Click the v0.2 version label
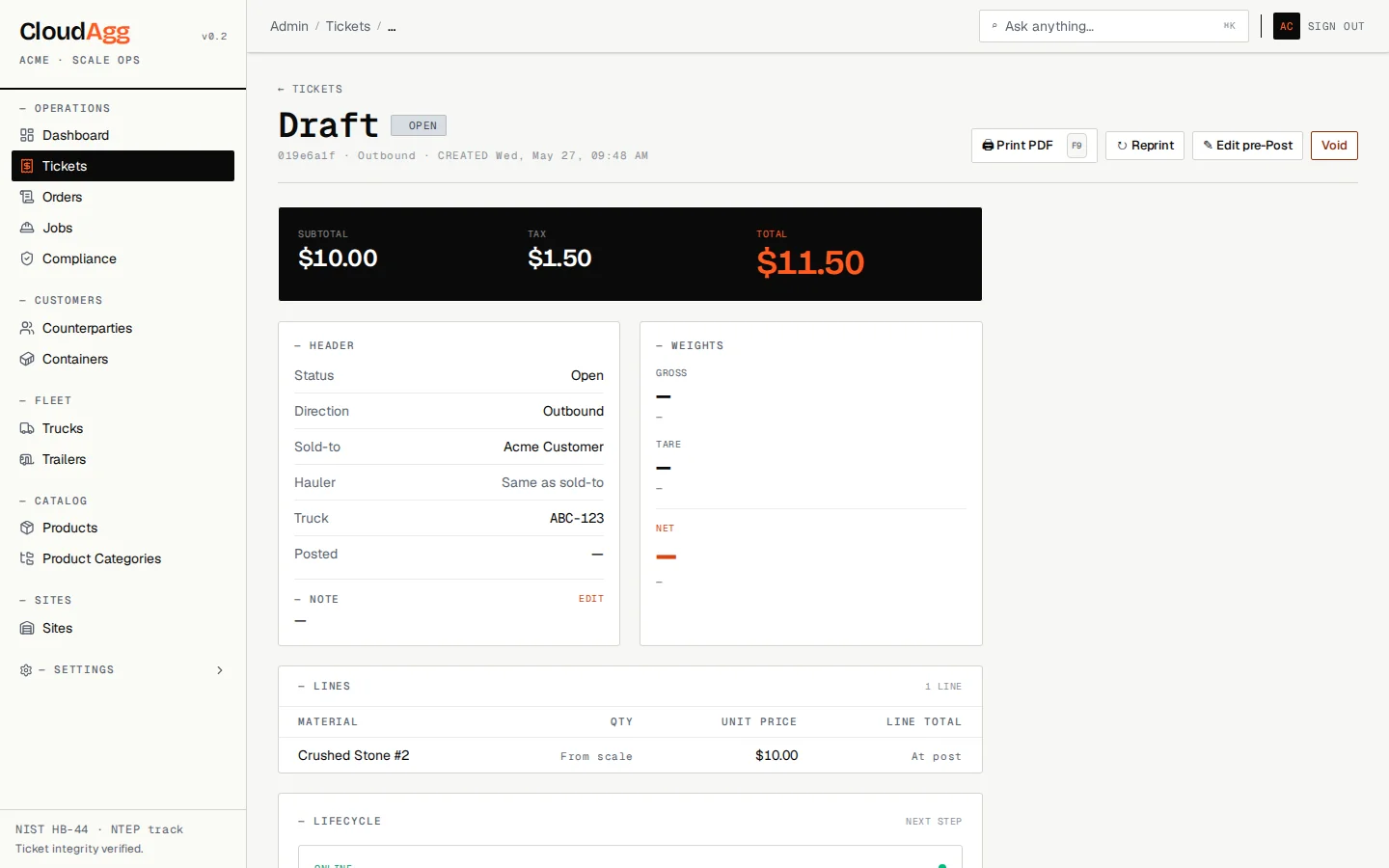 click(x=214, y=37)
